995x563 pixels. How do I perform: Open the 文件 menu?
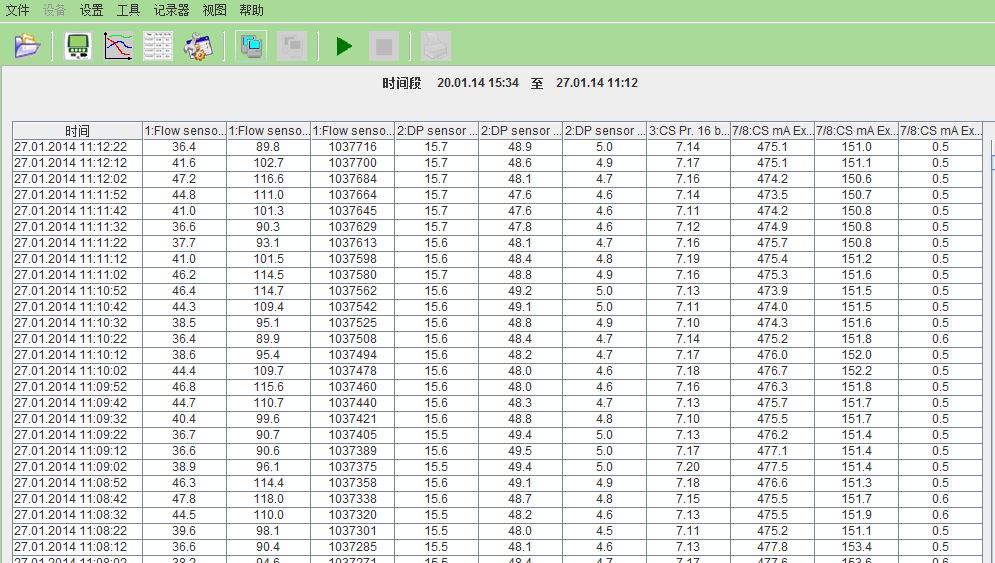click(x=18, y=10)
